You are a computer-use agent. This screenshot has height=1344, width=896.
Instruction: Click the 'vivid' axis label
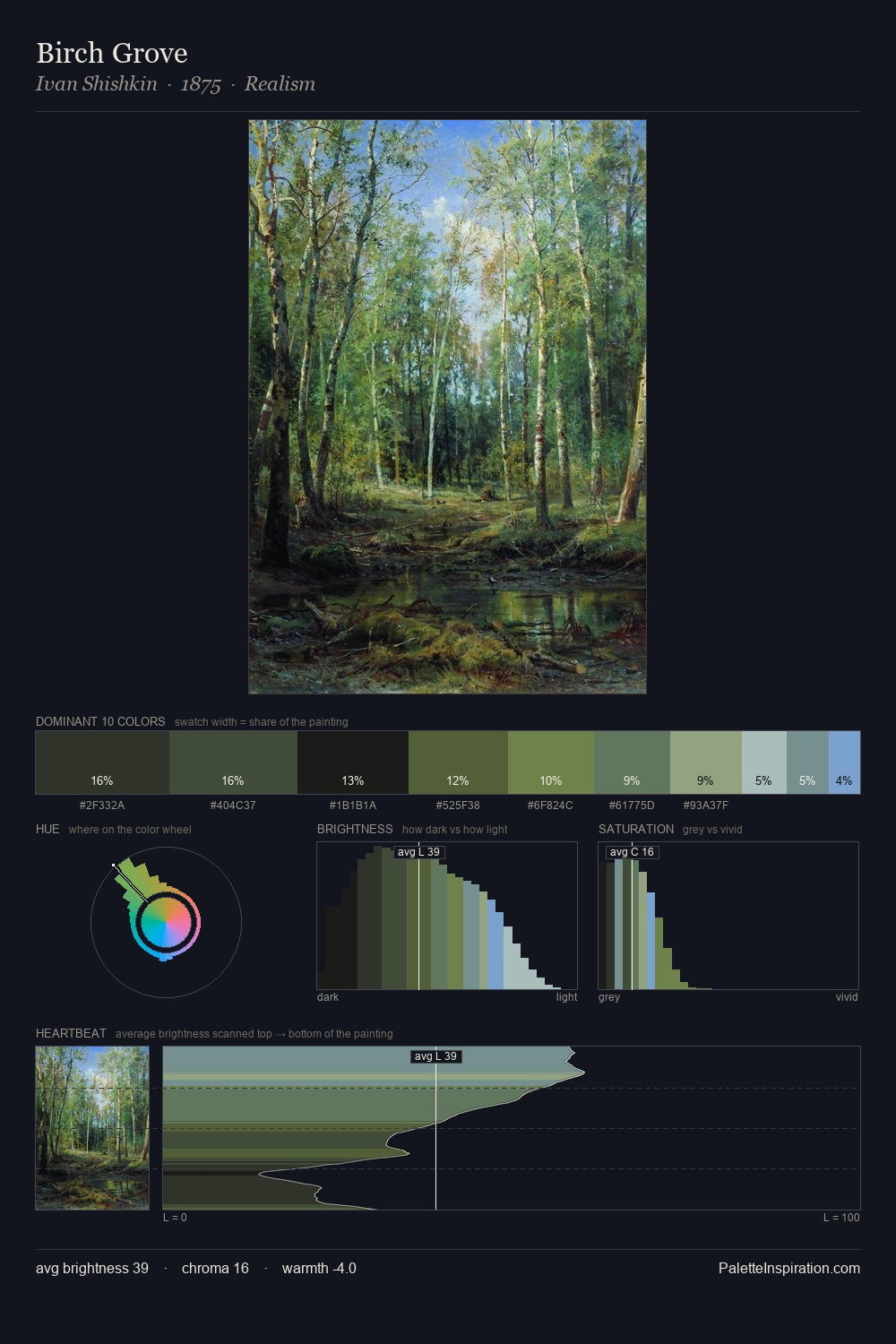click(x=847, y=997)
